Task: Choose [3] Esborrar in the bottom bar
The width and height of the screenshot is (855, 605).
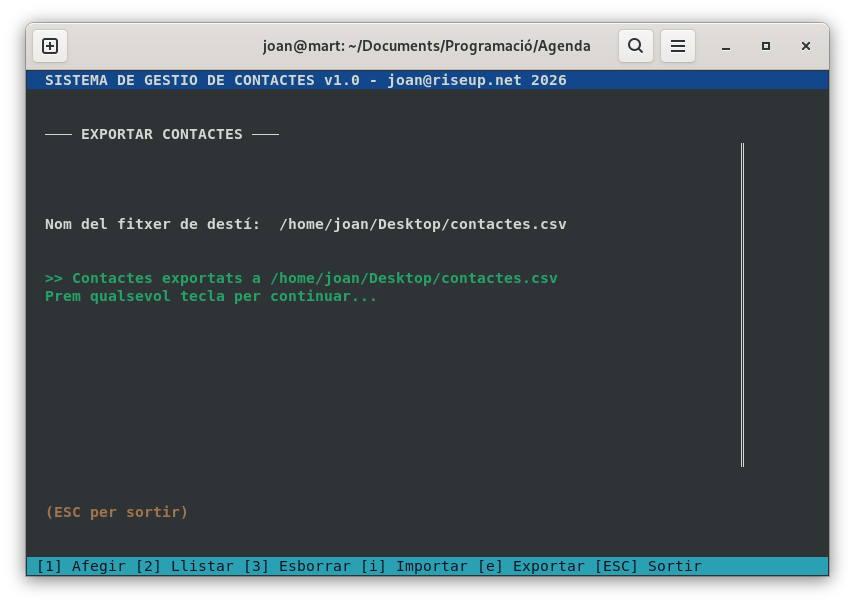Action: (297, 566)
